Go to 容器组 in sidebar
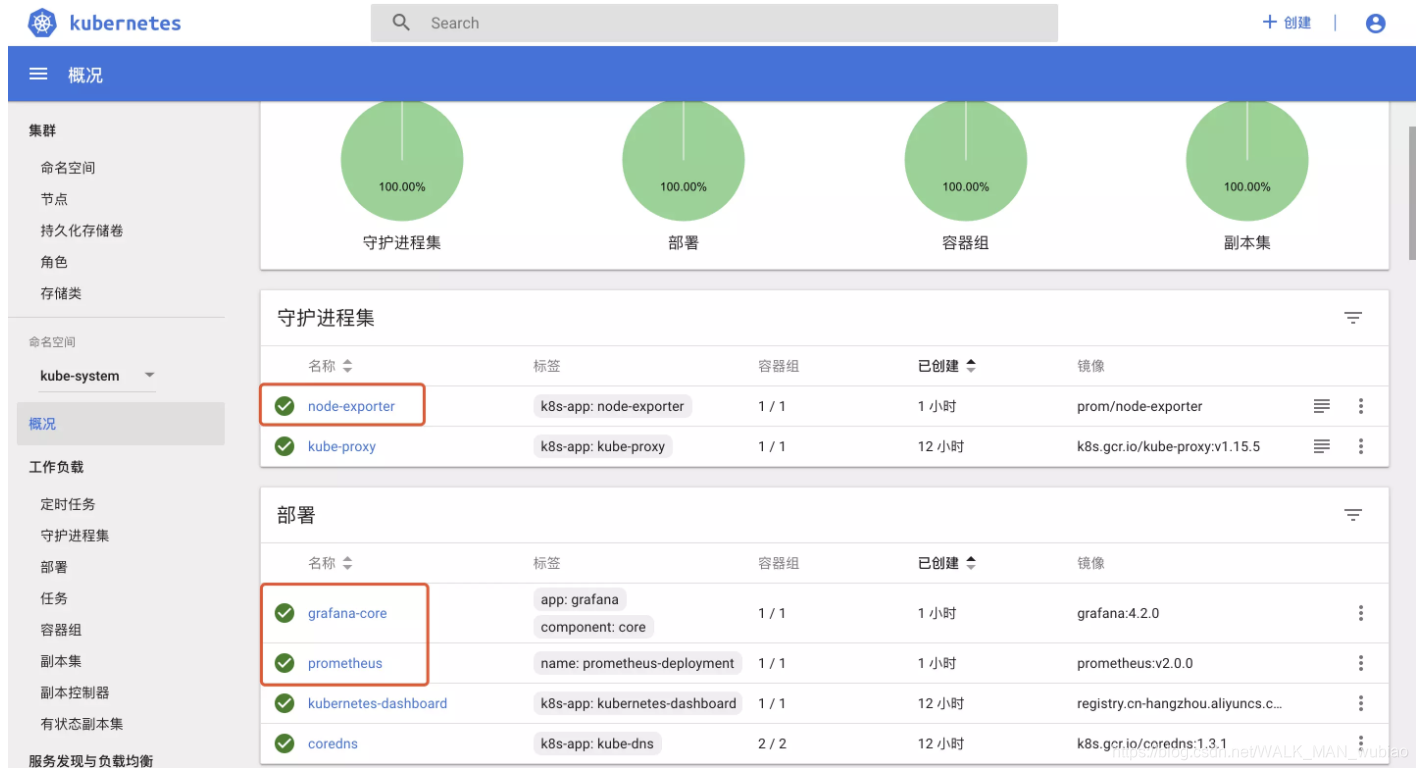Image resolution: width=1418 pixels, height=770 pixels. pos(61,630)
